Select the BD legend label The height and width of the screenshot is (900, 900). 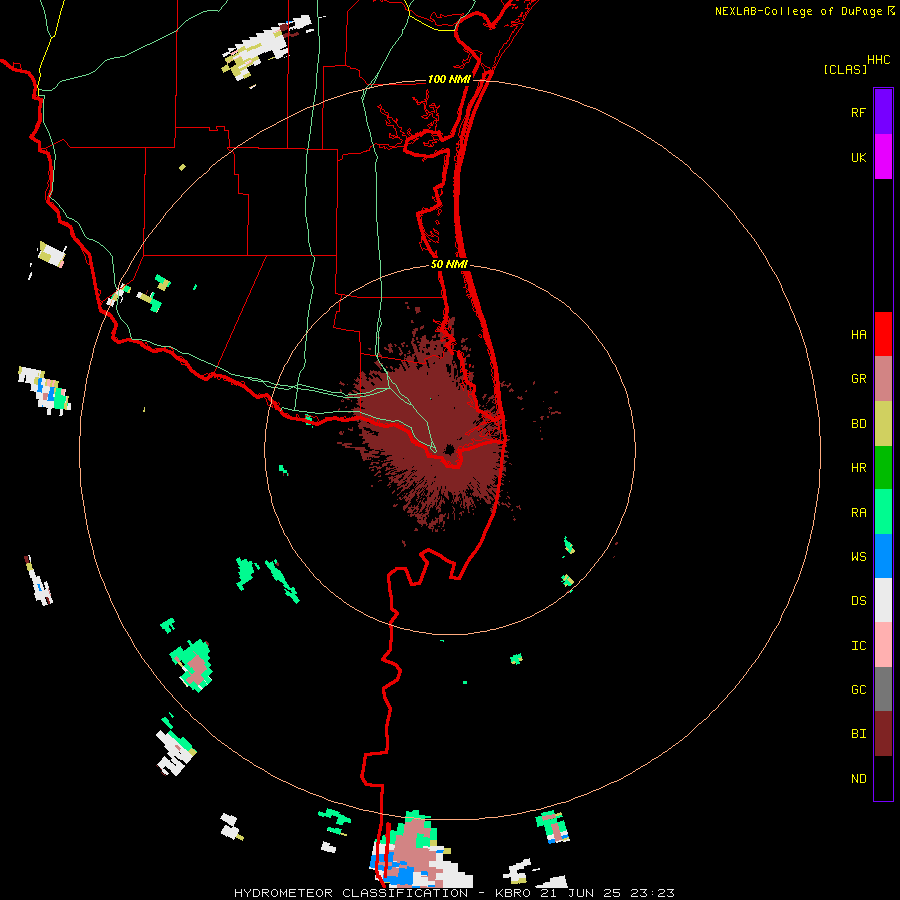[x=858, y=424]
